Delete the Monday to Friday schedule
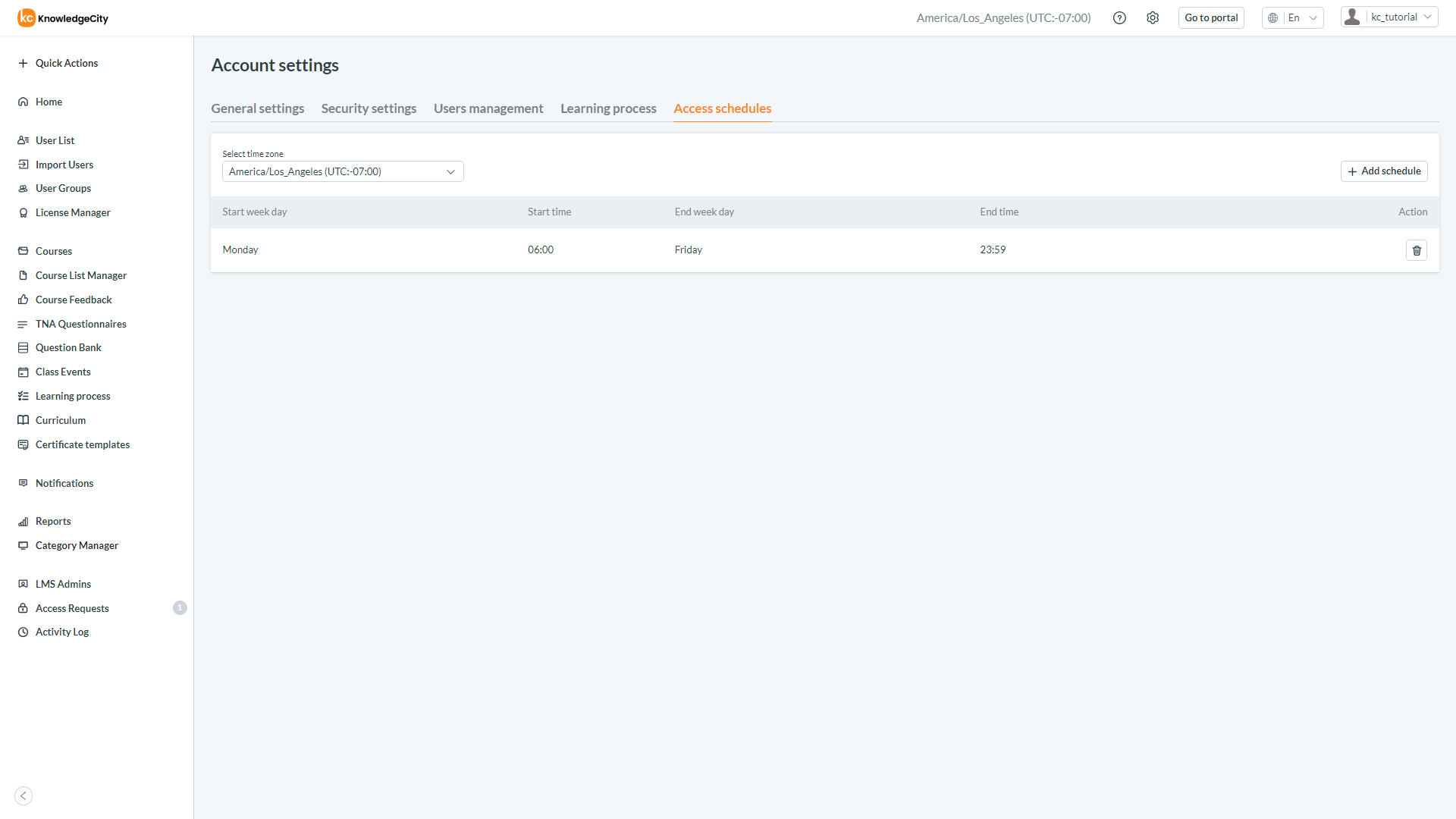 tap(1416, 250)
